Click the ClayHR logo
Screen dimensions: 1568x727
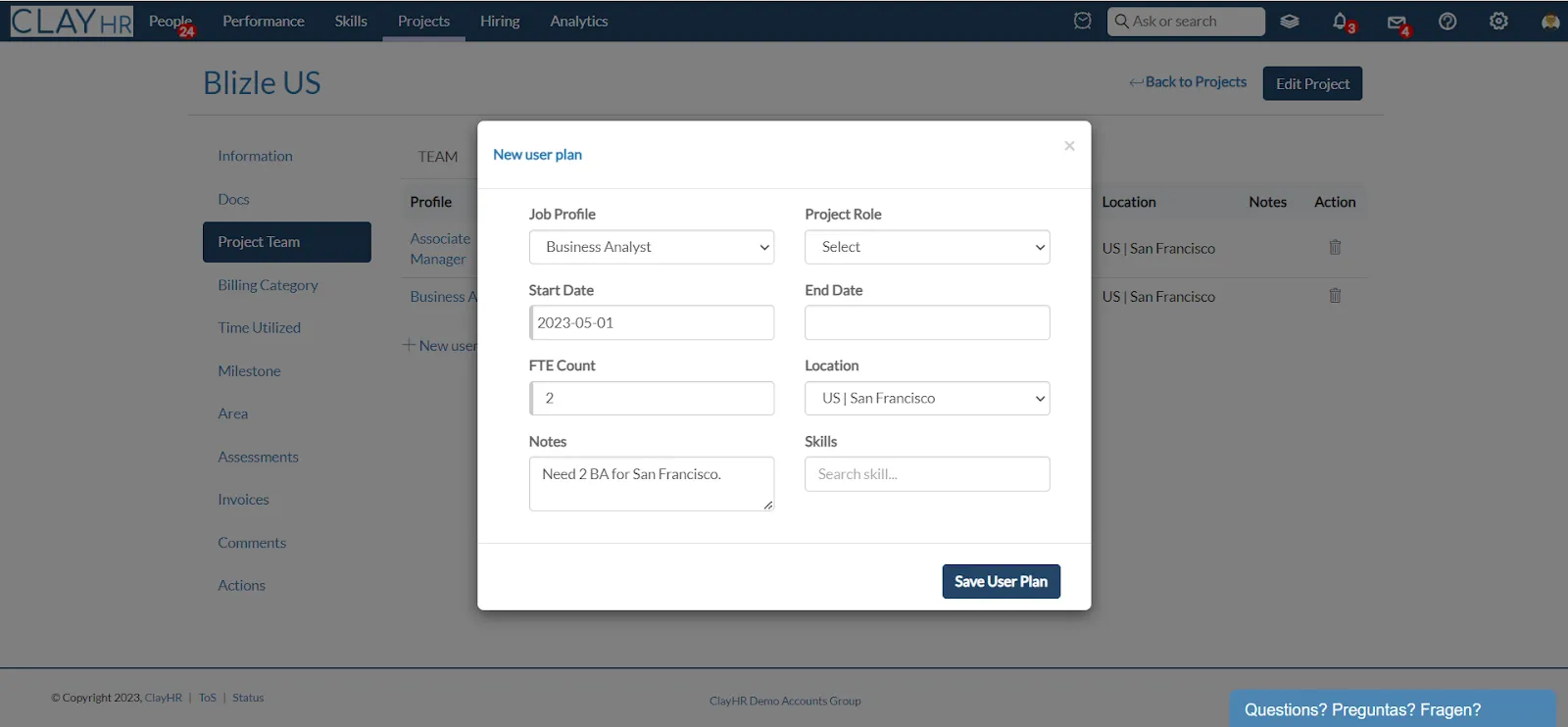(x=72, y=21)
